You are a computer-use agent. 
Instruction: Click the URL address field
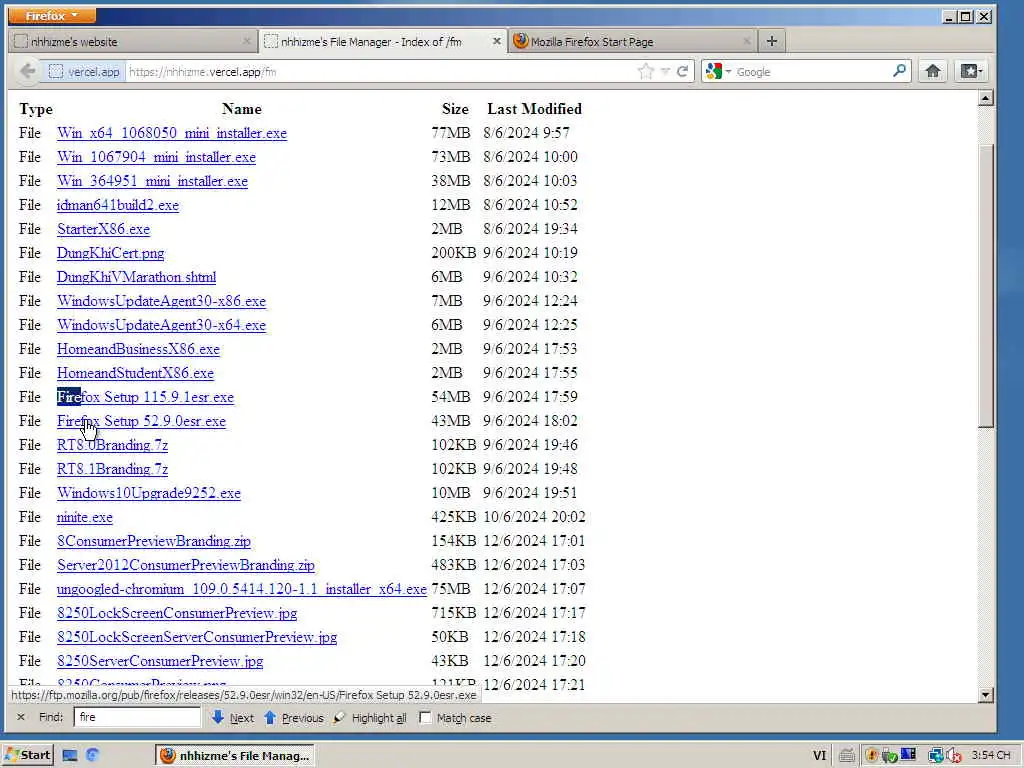[x=380, y=71]
